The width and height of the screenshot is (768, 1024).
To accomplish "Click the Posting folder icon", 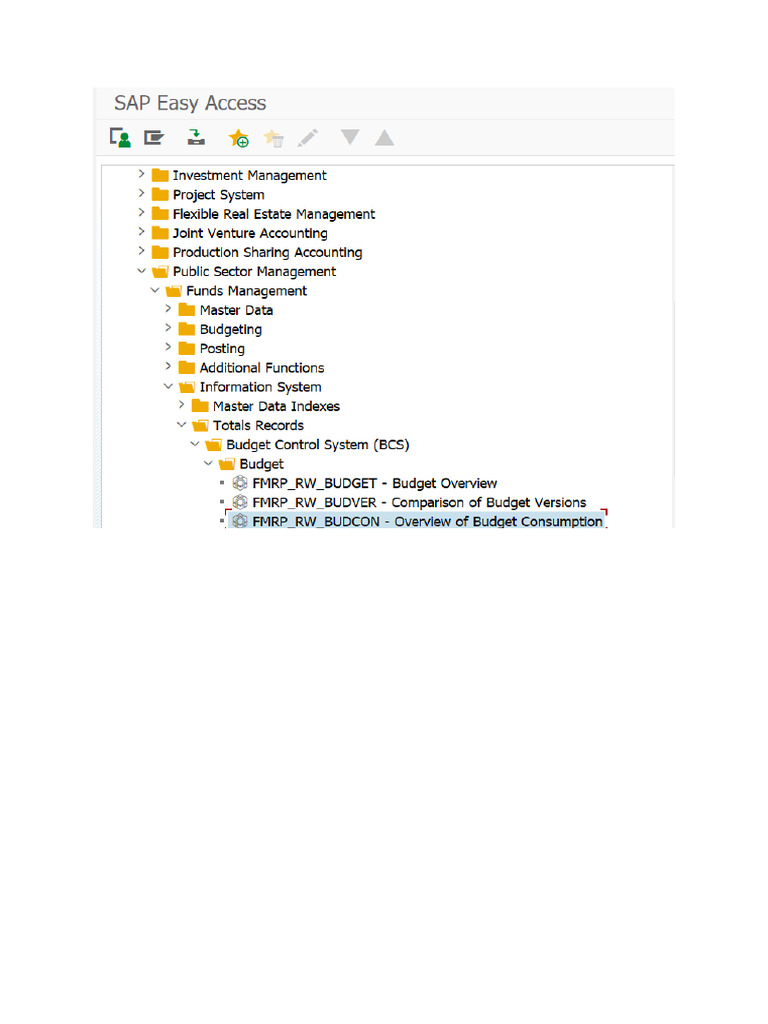I will (187, 348).
